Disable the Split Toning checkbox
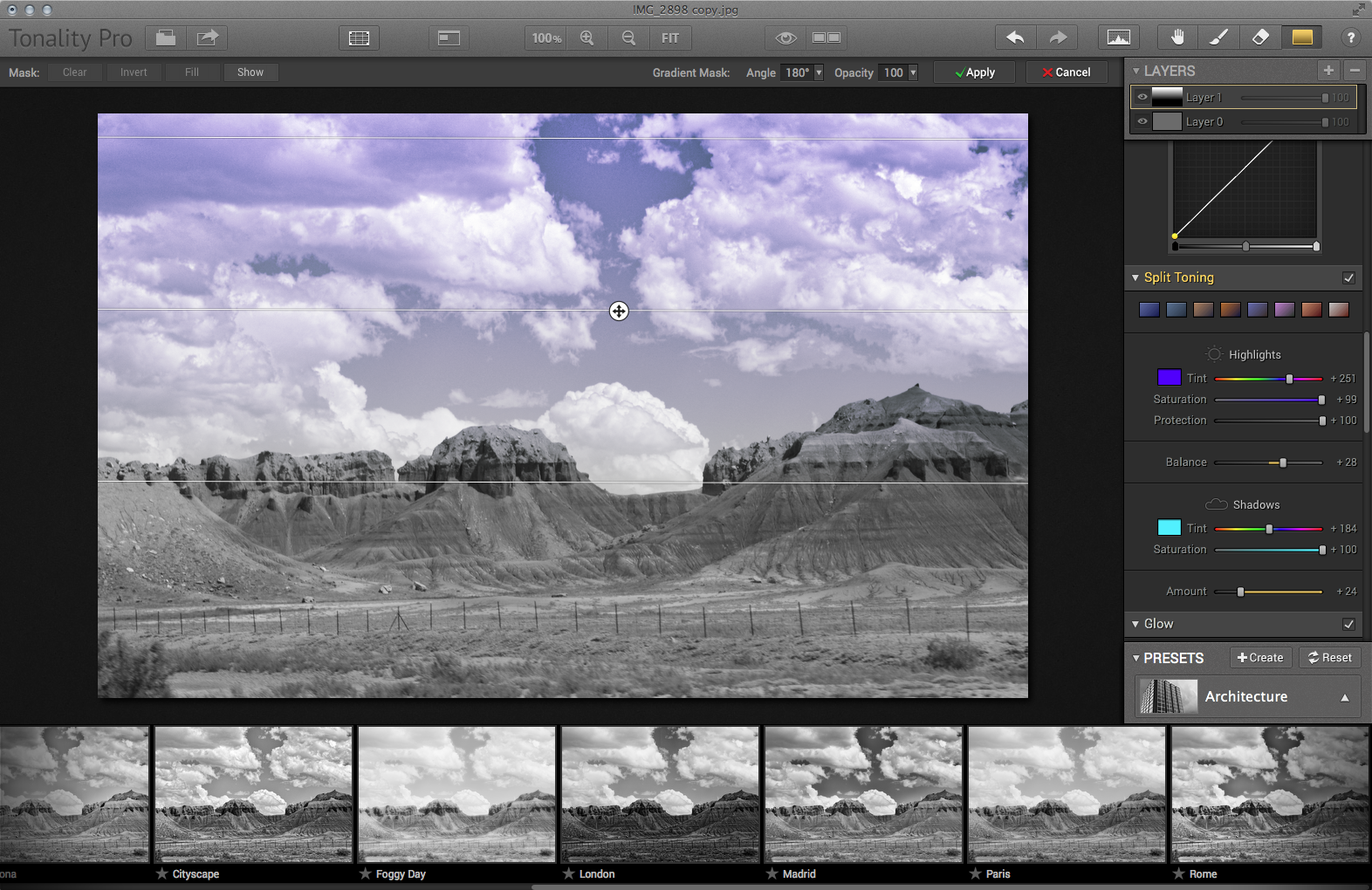The image size is (1372, 890). [x=1348, y=277]
